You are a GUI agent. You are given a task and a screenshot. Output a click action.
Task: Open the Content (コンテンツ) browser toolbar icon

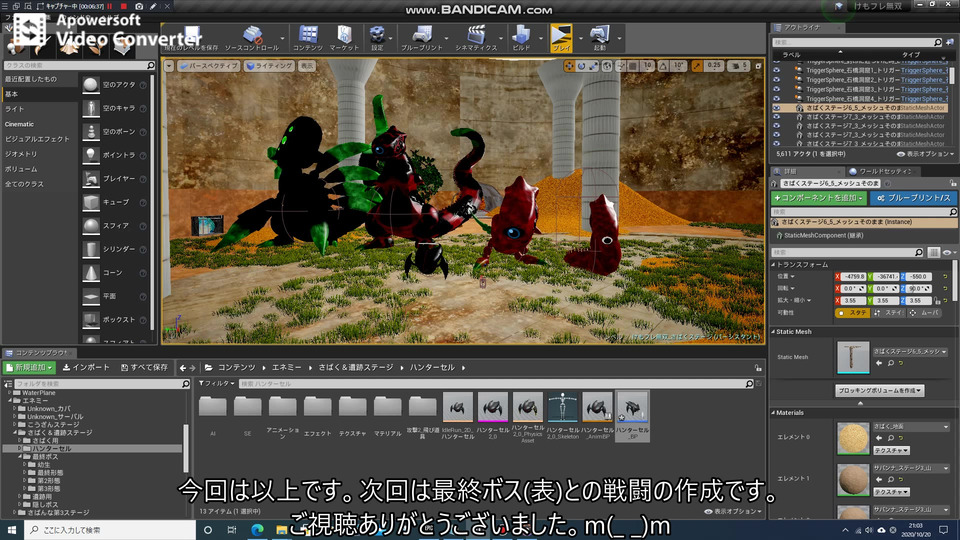307,38
